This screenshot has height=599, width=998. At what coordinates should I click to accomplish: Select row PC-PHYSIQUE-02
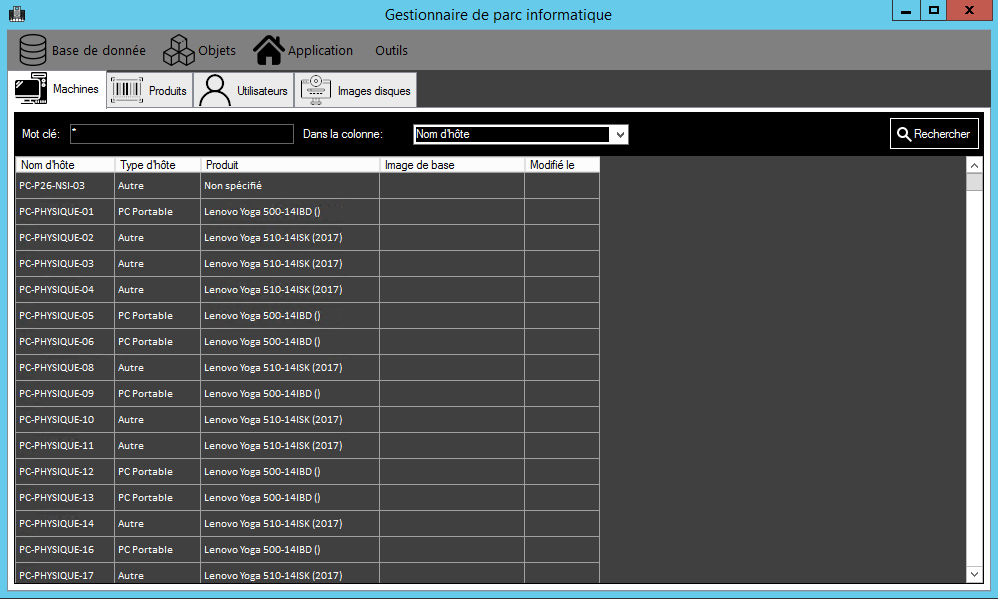pos(307,237)
